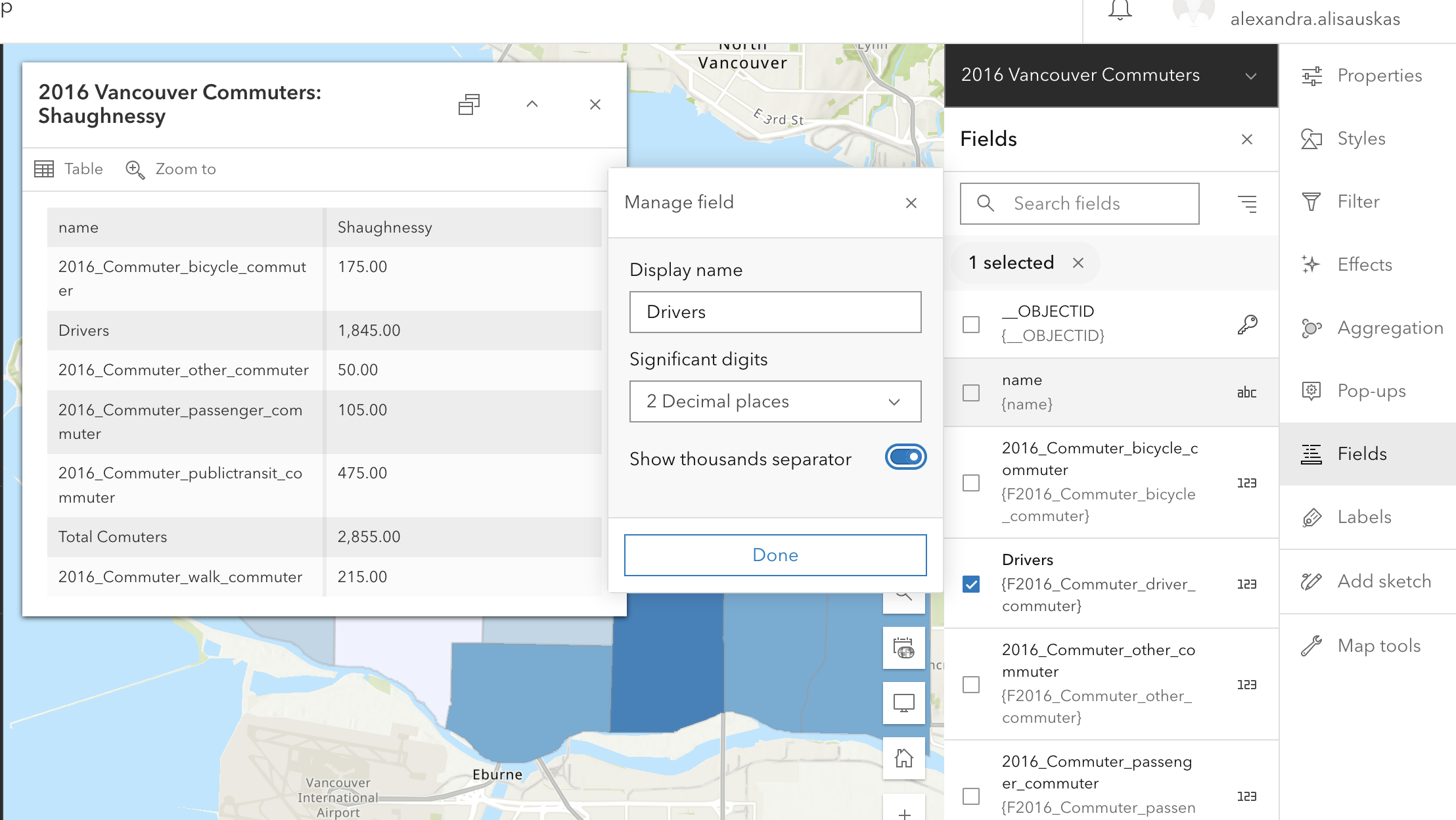Screen dimensions: 1456x820
Task: Close the Shaughnessy pop-up
Action: click(x=595, y=104)
